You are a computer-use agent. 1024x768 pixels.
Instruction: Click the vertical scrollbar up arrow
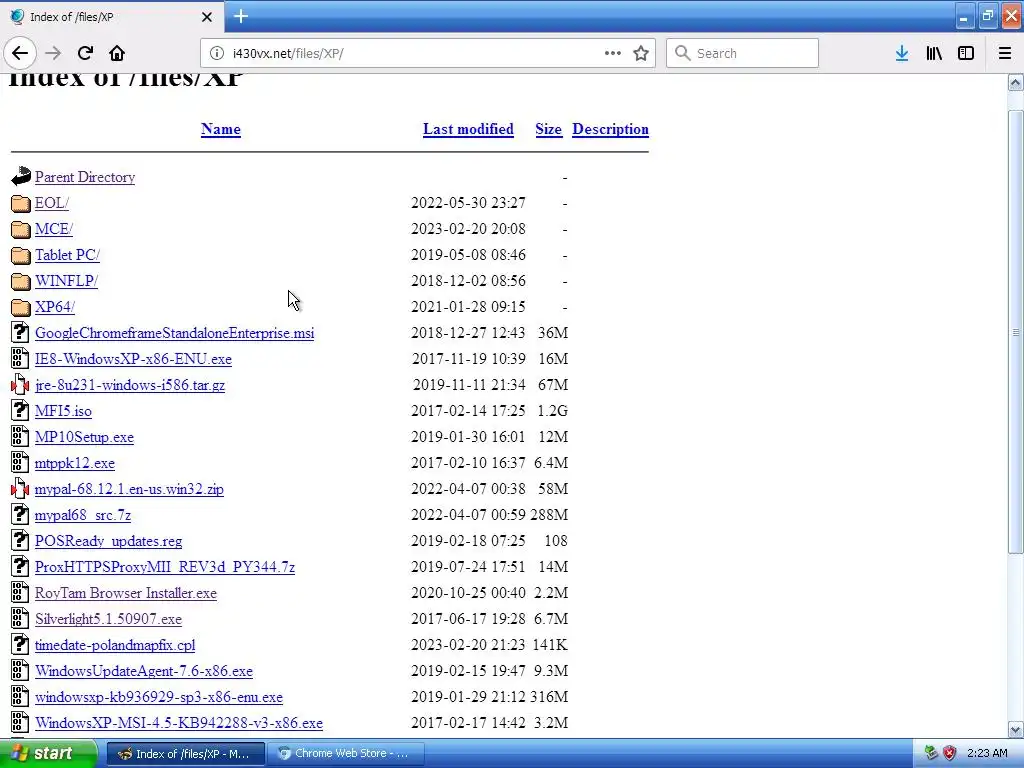(x=1015, y=82)
